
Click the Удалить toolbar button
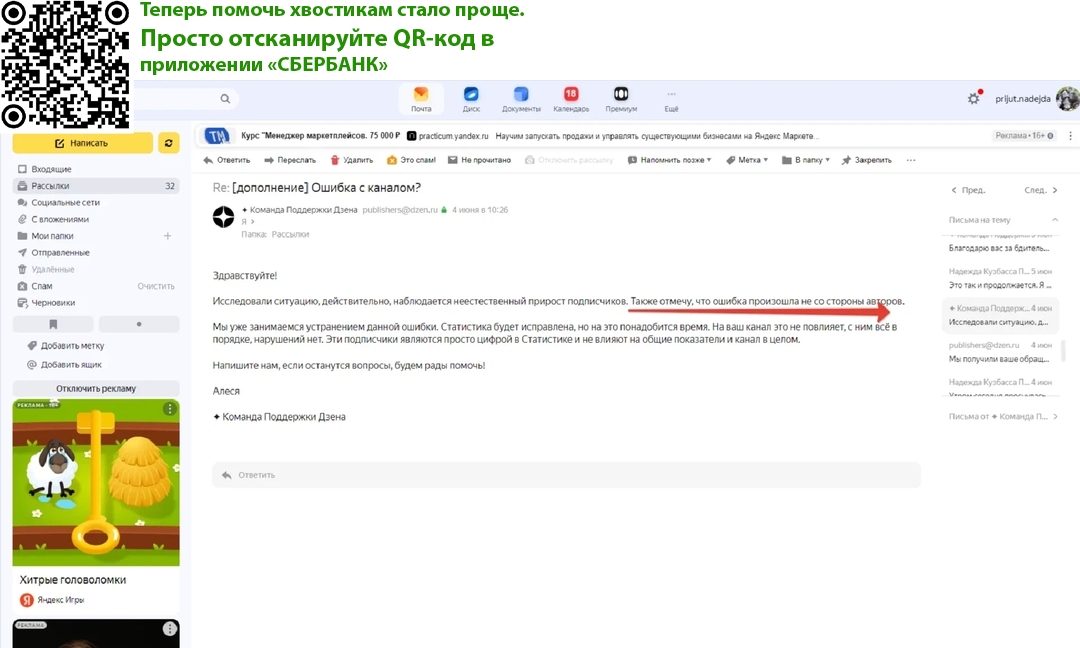351,160
